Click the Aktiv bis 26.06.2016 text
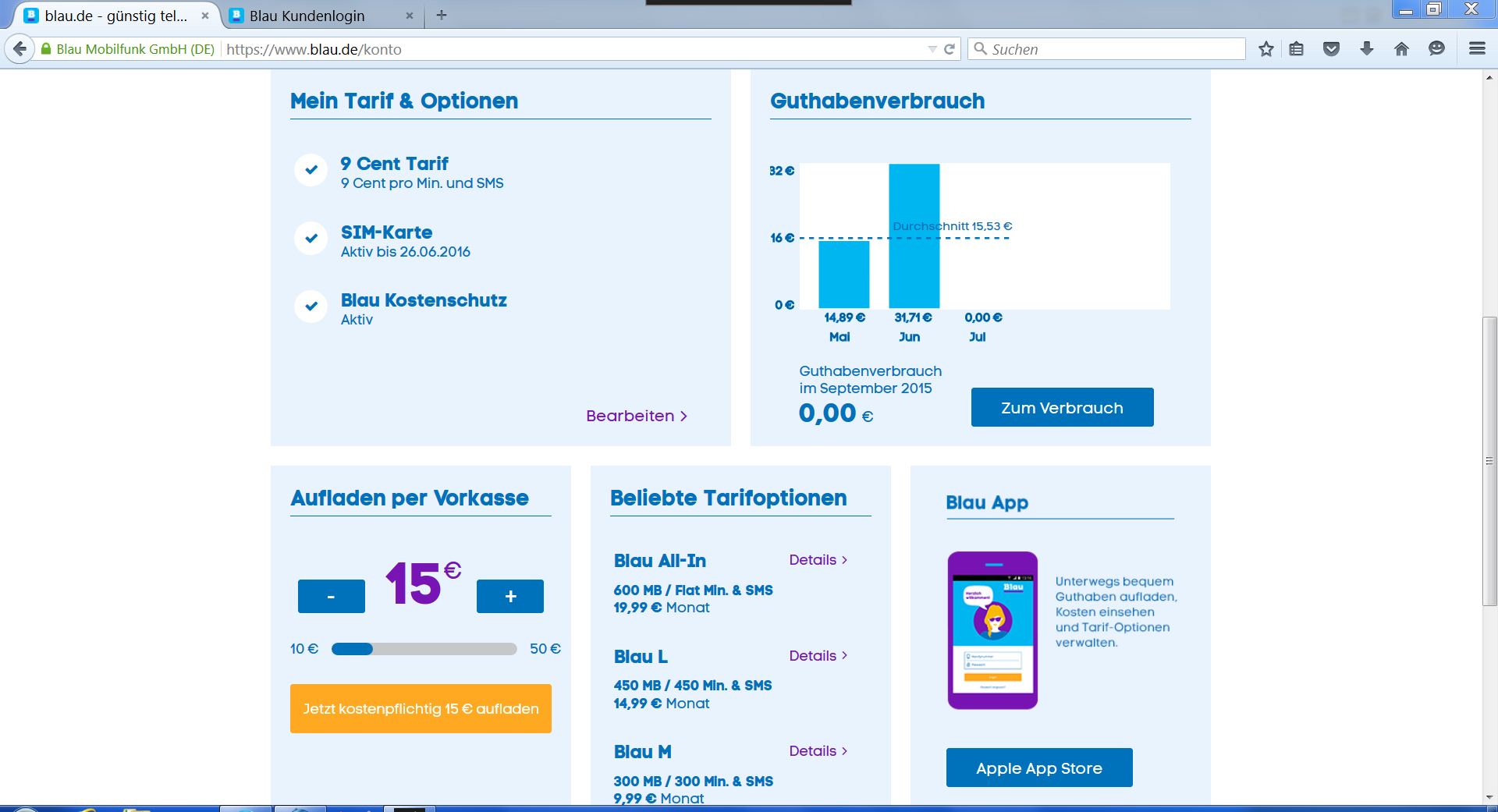 (406, 252)
